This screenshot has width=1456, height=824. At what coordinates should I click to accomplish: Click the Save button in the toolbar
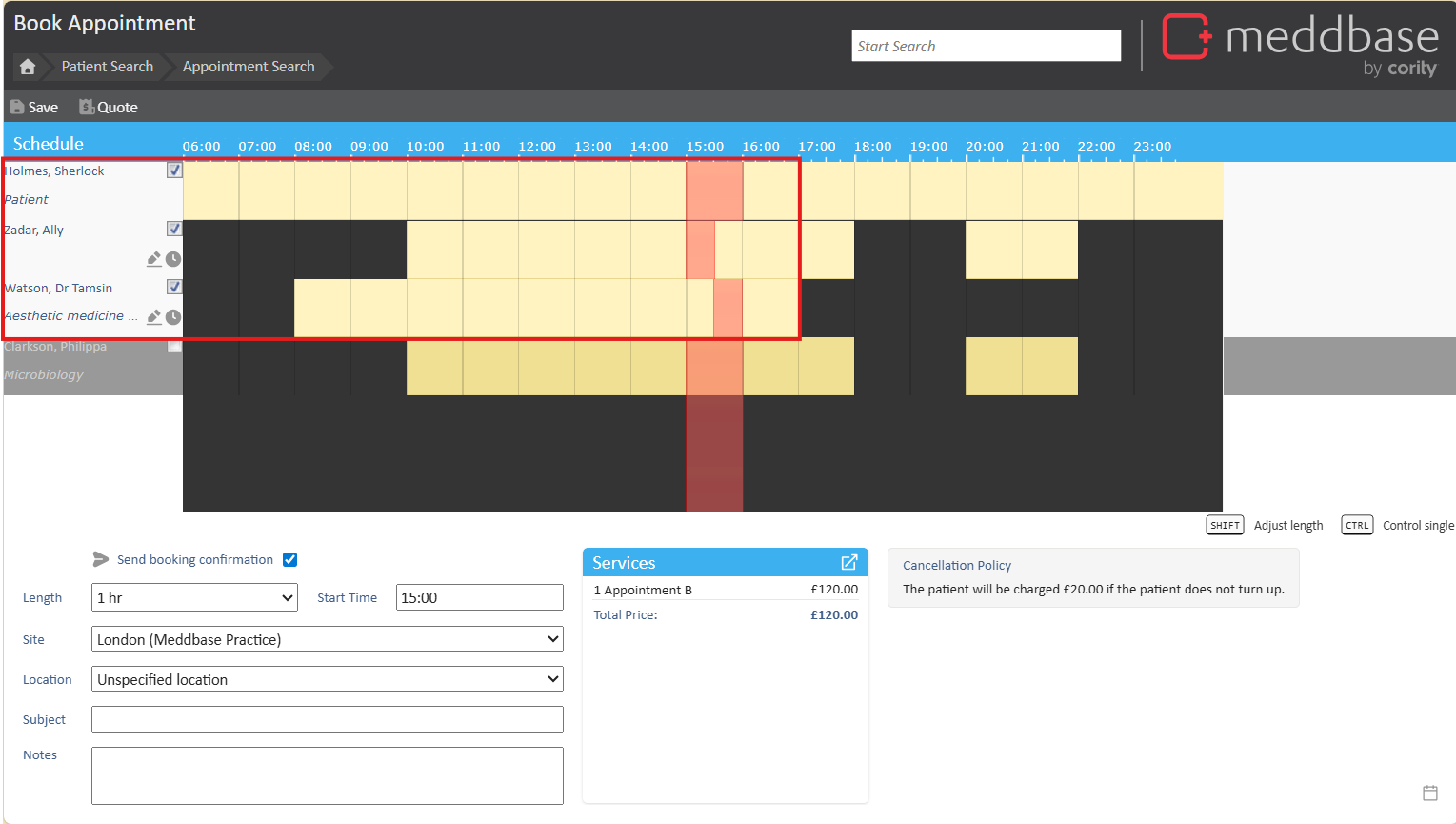pyautogui.click(x=34, y=108)
